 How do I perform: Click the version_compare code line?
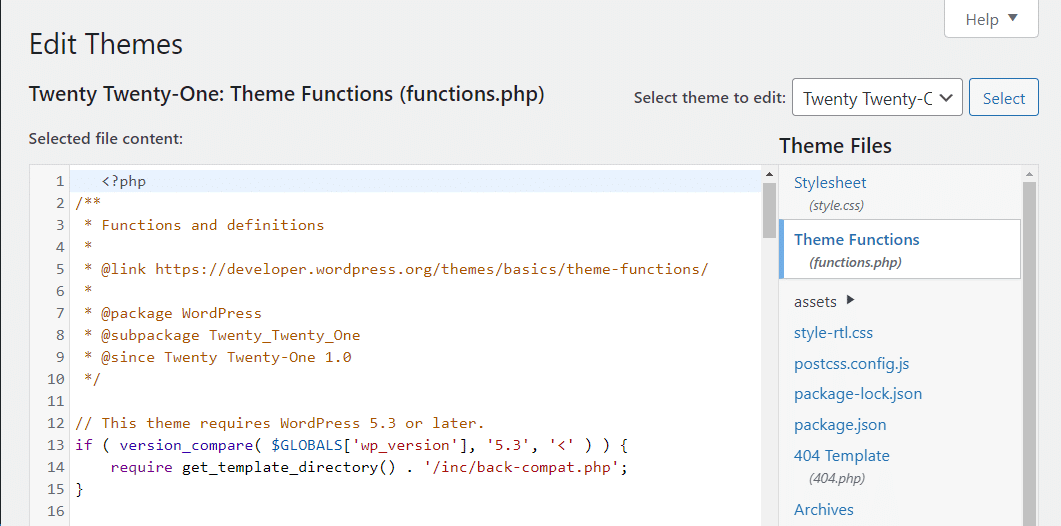(350, 445)
